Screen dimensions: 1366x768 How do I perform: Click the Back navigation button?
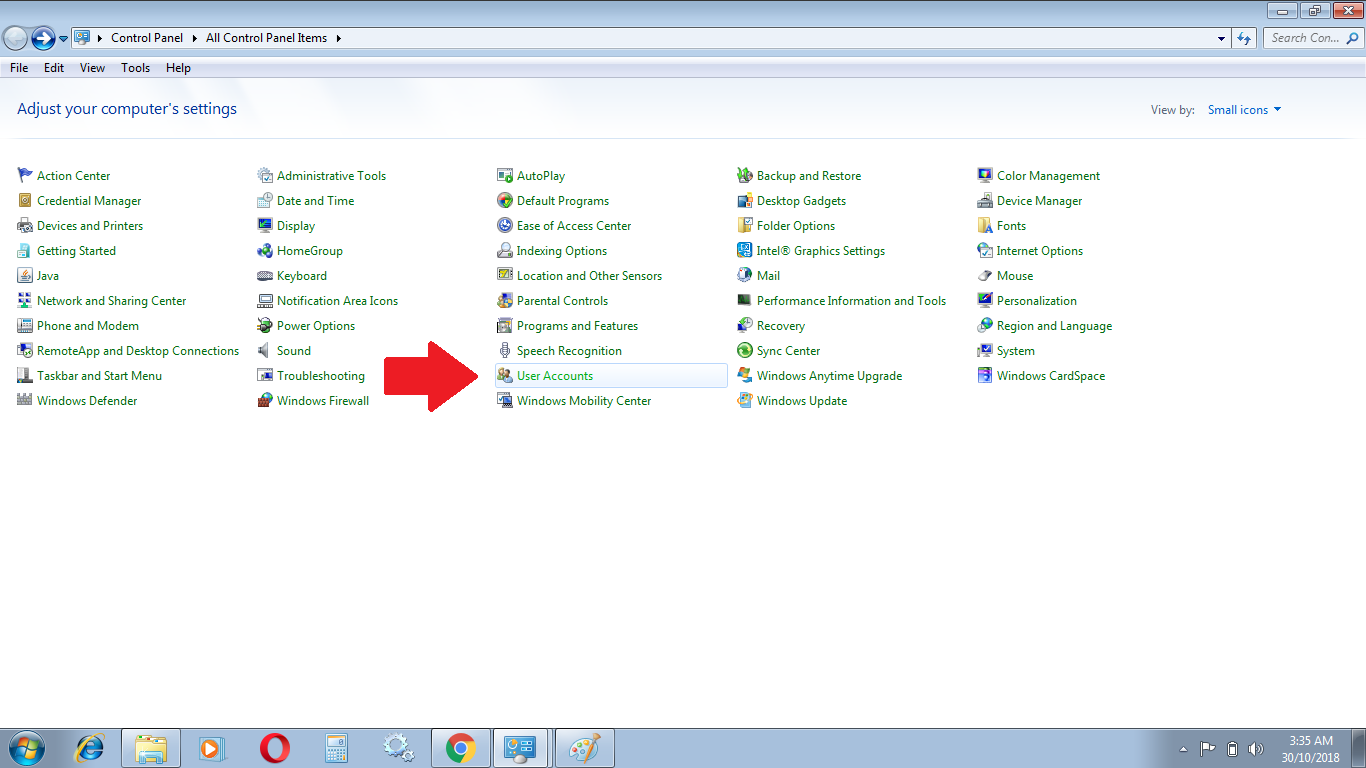[x=15, y=38]
